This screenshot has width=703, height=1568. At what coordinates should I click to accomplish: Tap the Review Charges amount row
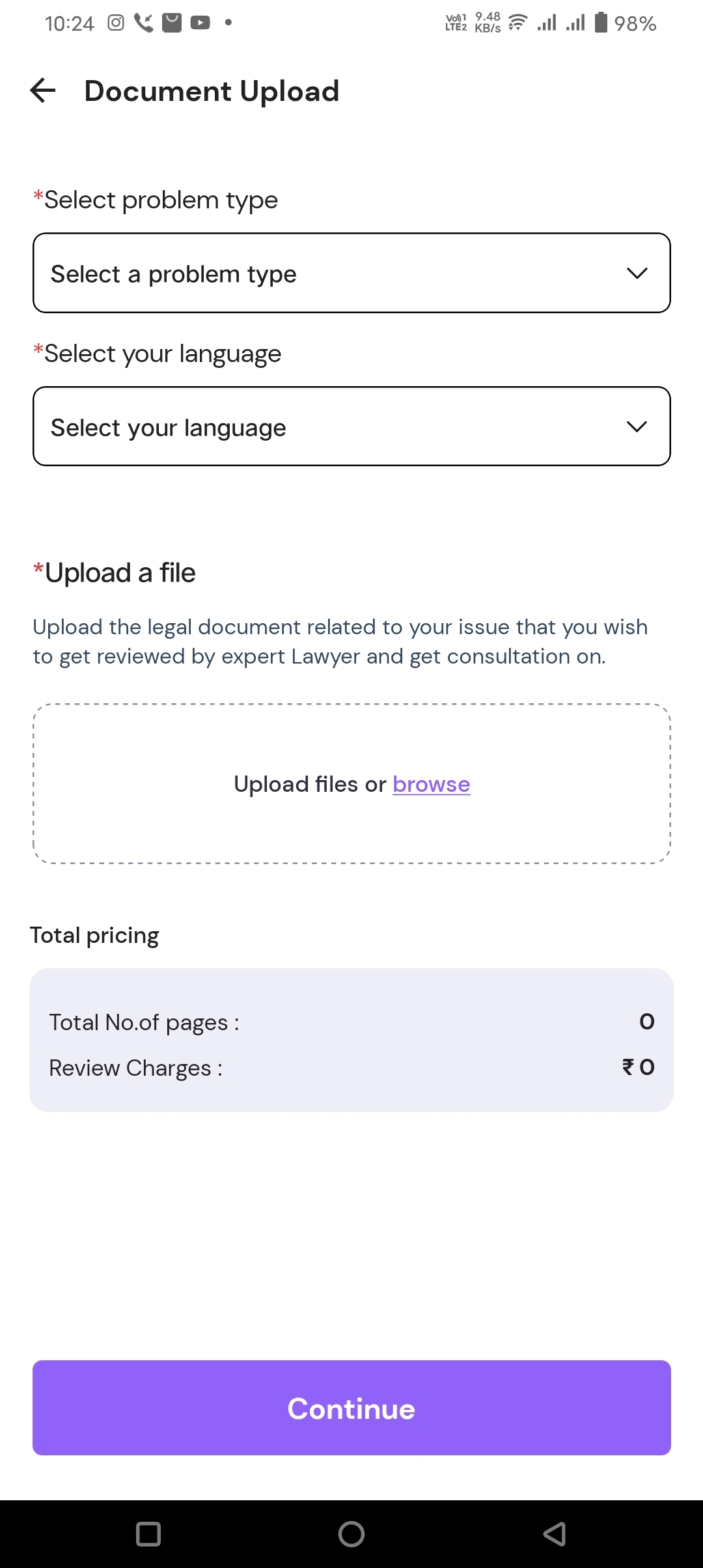click(351, 1068)
